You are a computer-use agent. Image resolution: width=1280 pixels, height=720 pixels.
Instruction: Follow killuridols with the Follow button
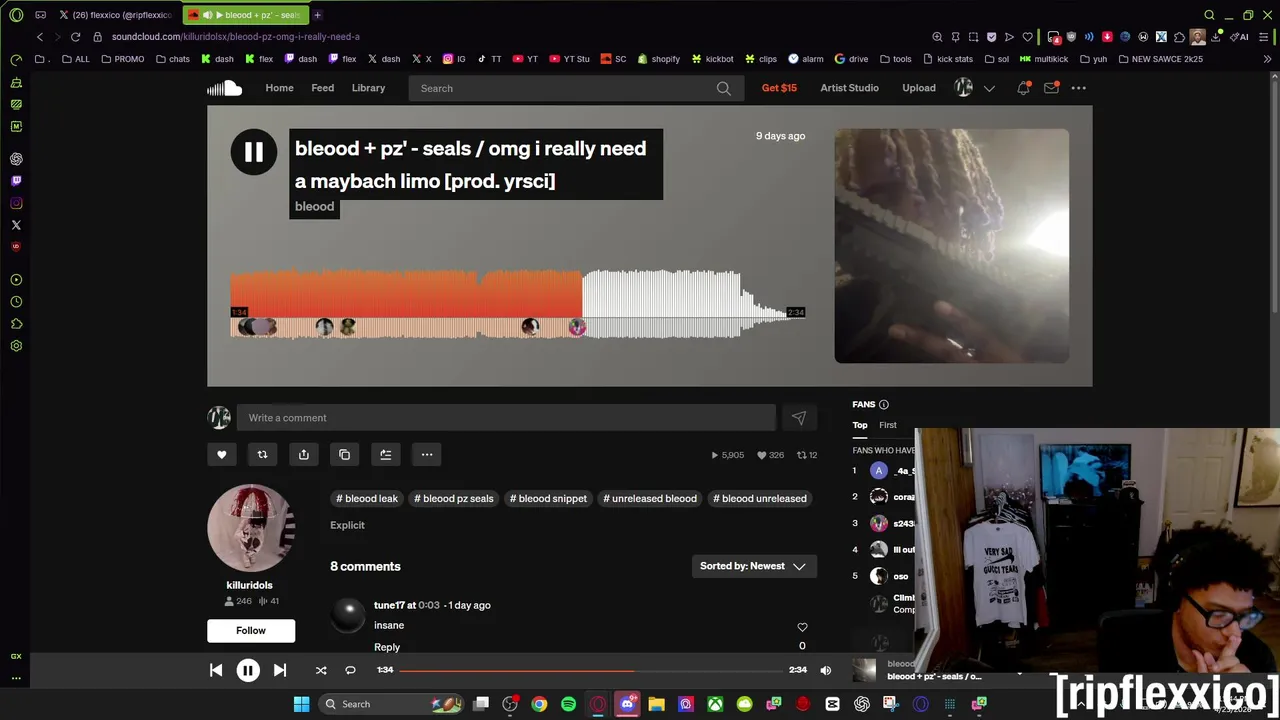tap(251, 630)
